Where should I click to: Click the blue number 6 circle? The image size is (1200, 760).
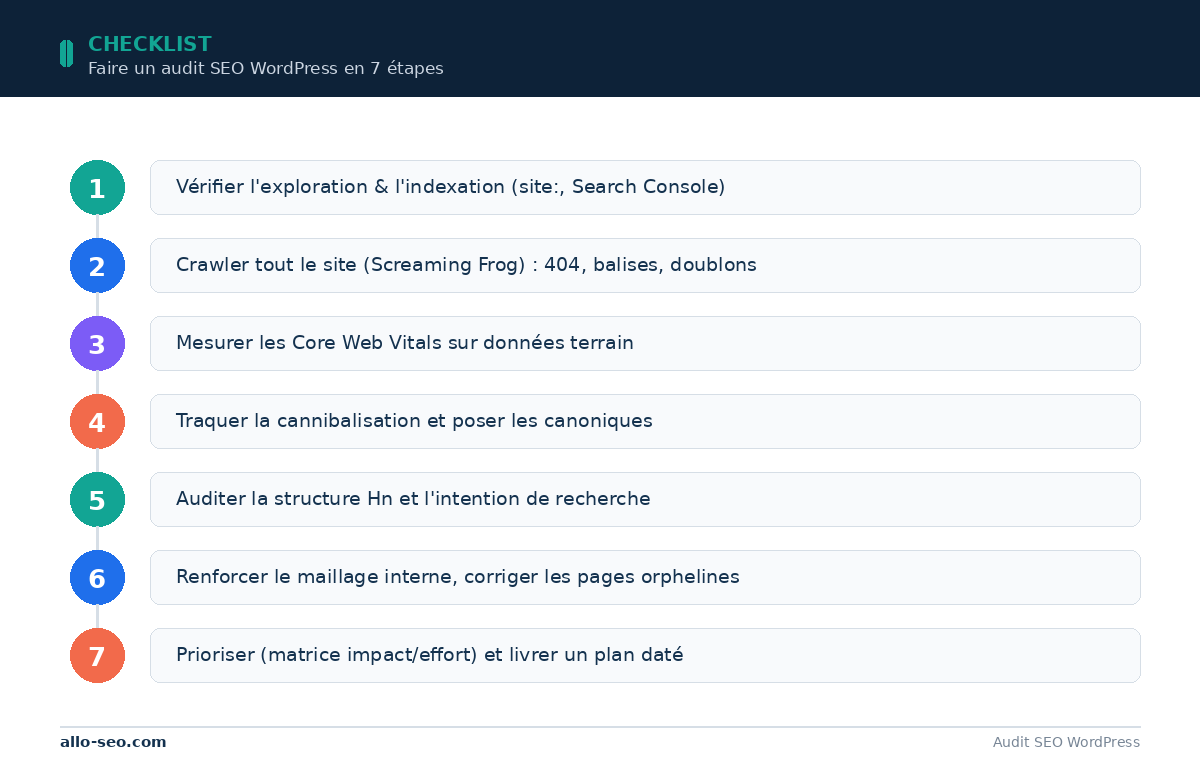click(97, 577)
